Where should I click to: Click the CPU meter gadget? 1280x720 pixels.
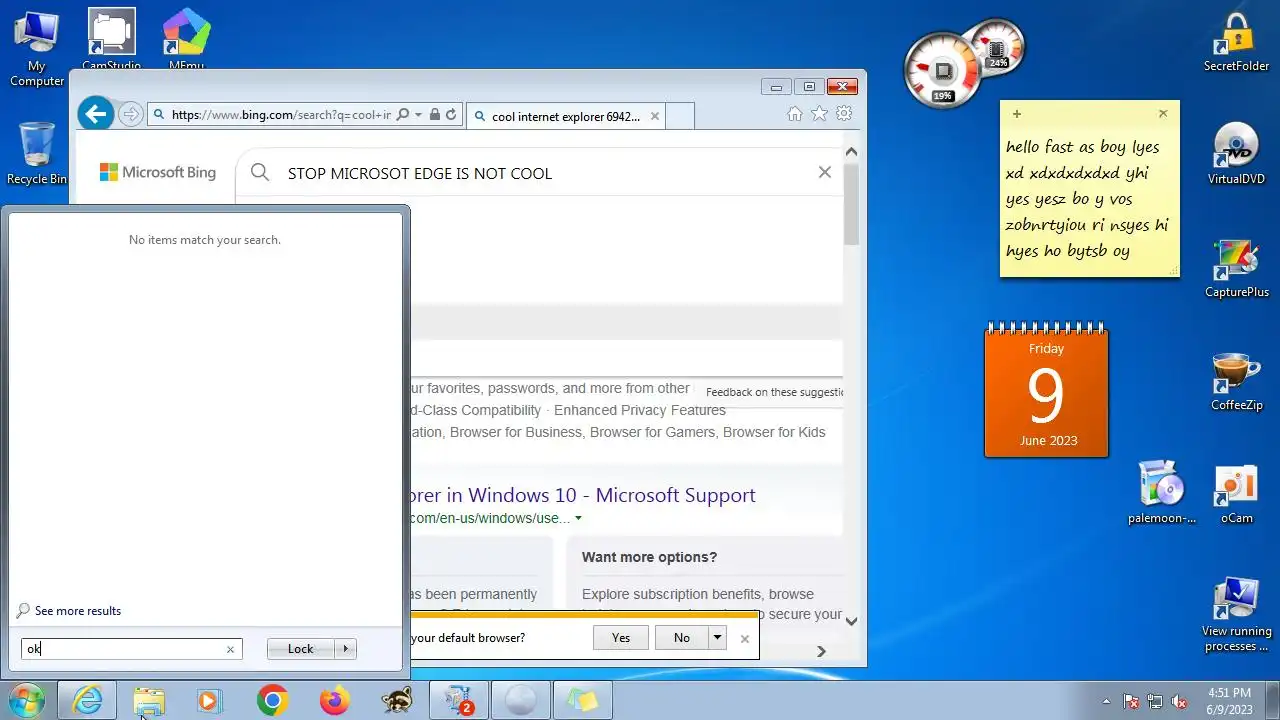942,69
